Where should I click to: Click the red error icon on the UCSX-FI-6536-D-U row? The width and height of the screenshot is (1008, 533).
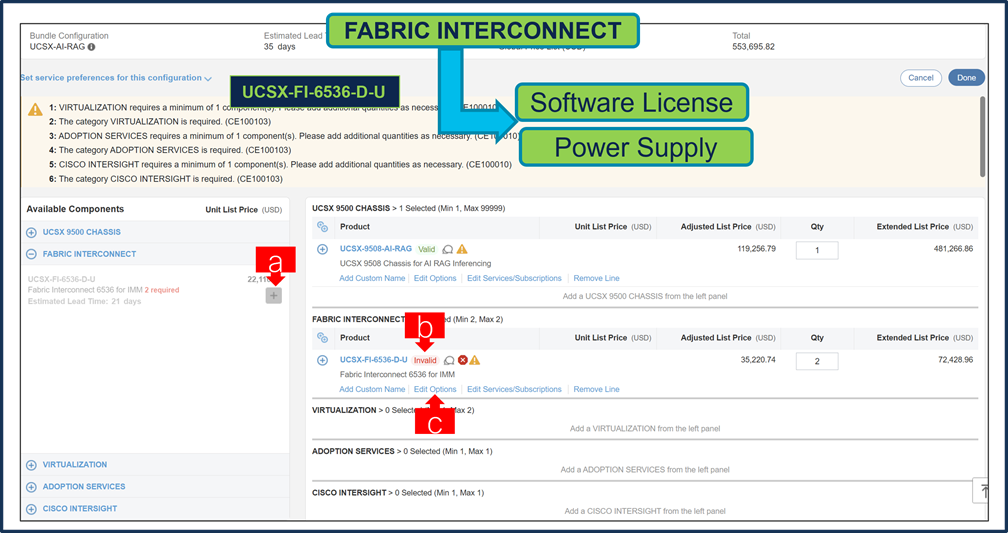pyautogui.click(x=462, y=360)
